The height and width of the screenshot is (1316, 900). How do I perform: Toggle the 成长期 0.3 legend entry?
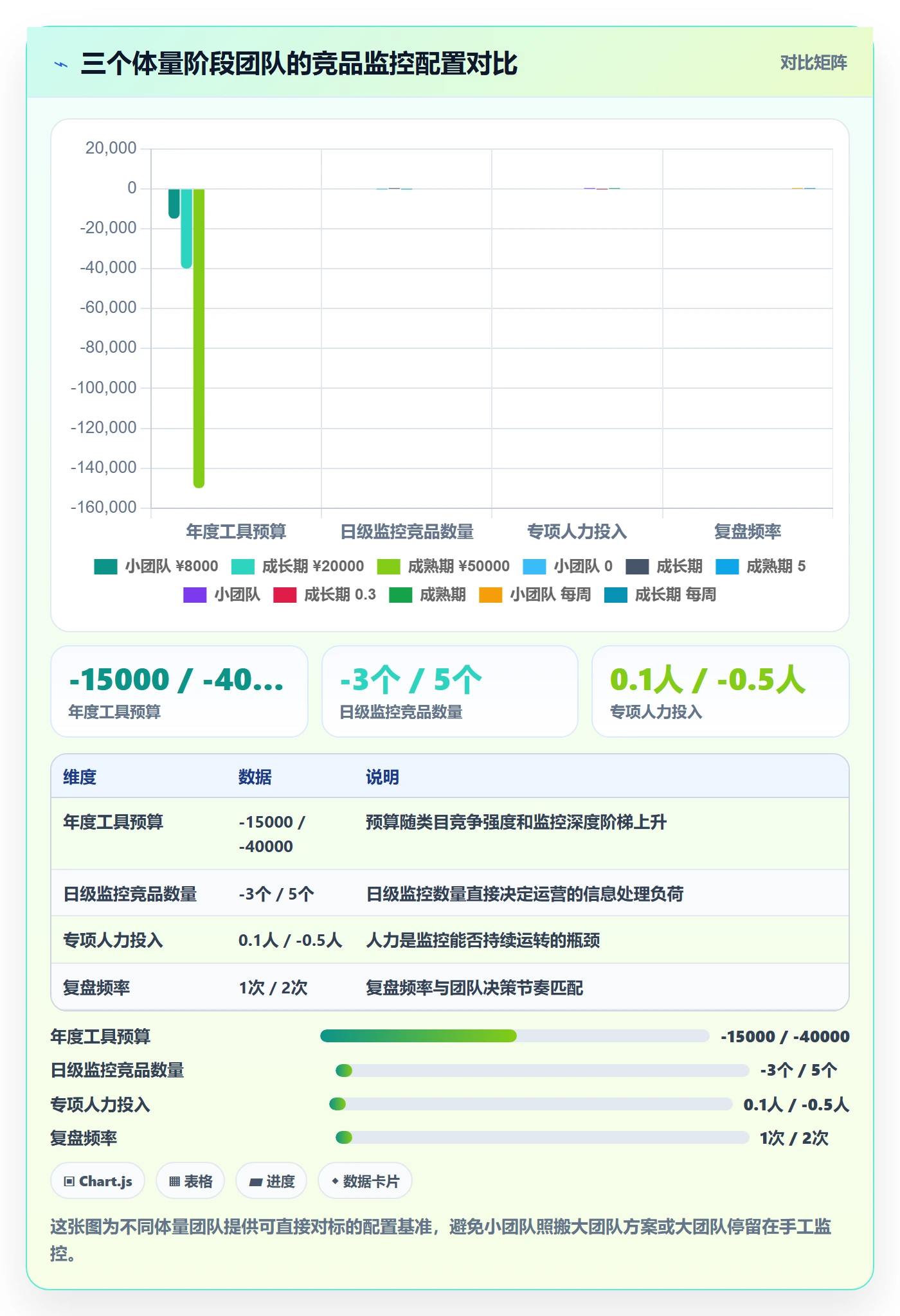(325, 594)
